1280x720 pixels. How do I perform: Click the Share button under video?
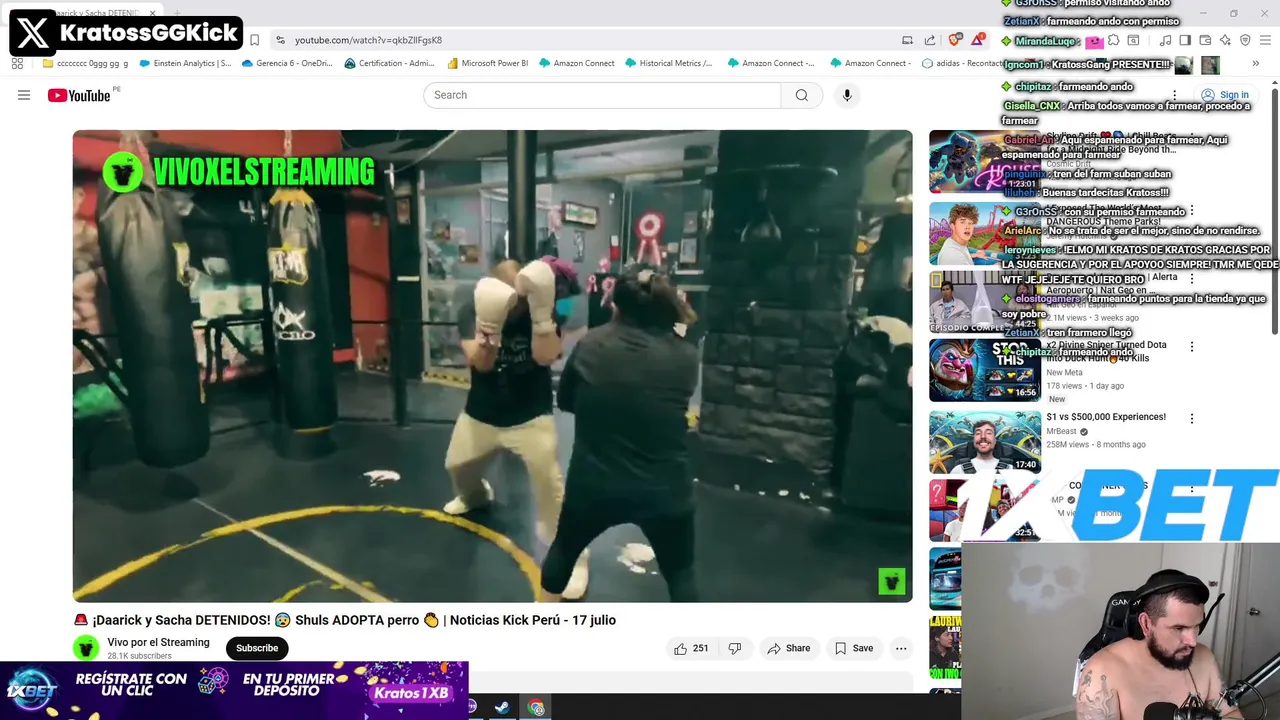pos(788,648)
